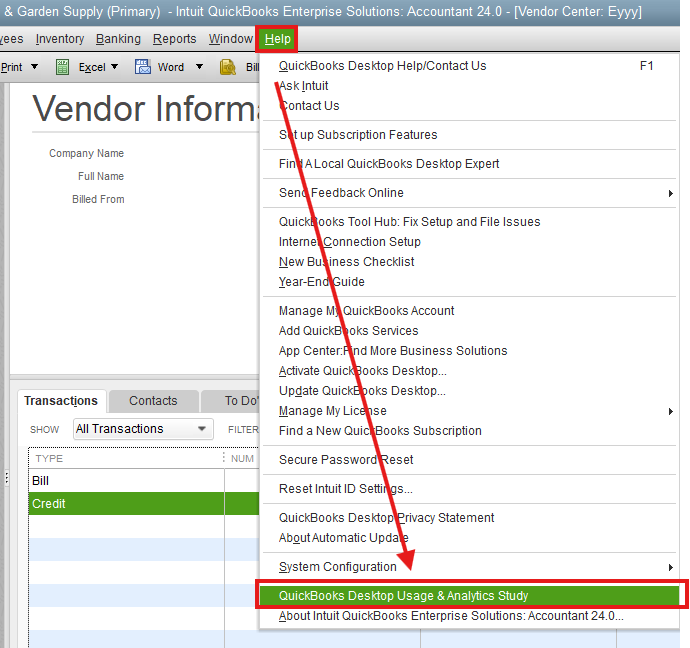690x648 pixels.
Task: Click the Full Name field label
Action: (101, 176)
